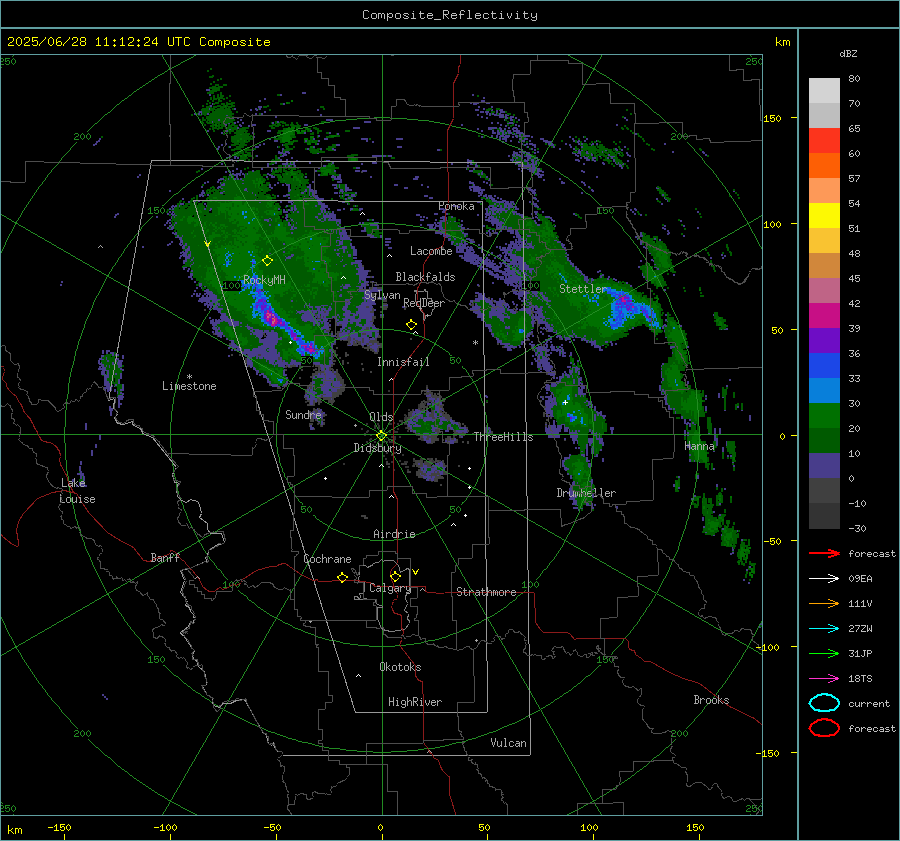Click the dBZ scale heading

coord(848,53)
